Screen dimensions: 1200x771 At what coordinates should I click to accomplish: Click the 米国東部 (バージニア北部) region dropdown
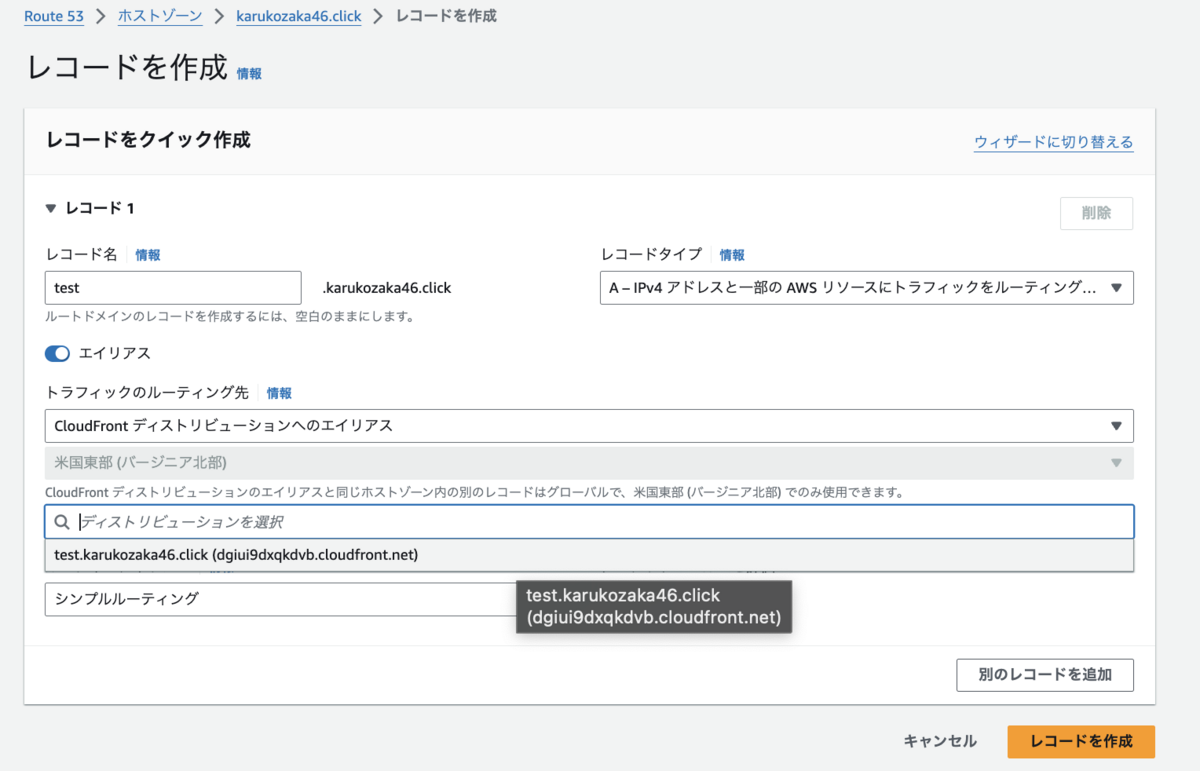589,463
